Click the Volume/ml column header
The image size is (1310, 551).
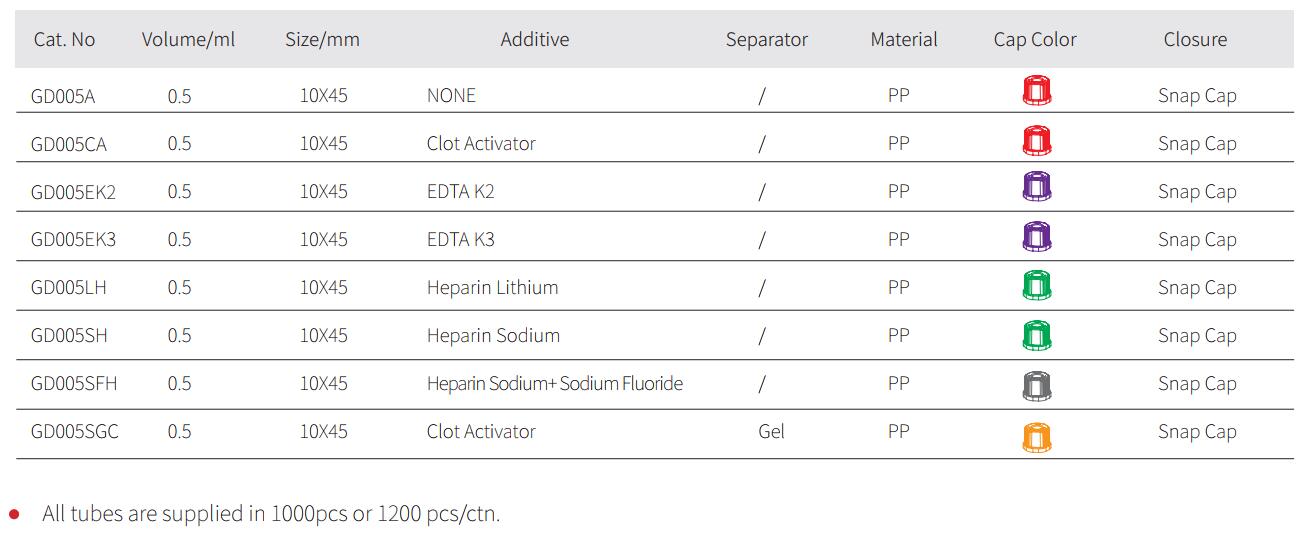tap(188, 40)
